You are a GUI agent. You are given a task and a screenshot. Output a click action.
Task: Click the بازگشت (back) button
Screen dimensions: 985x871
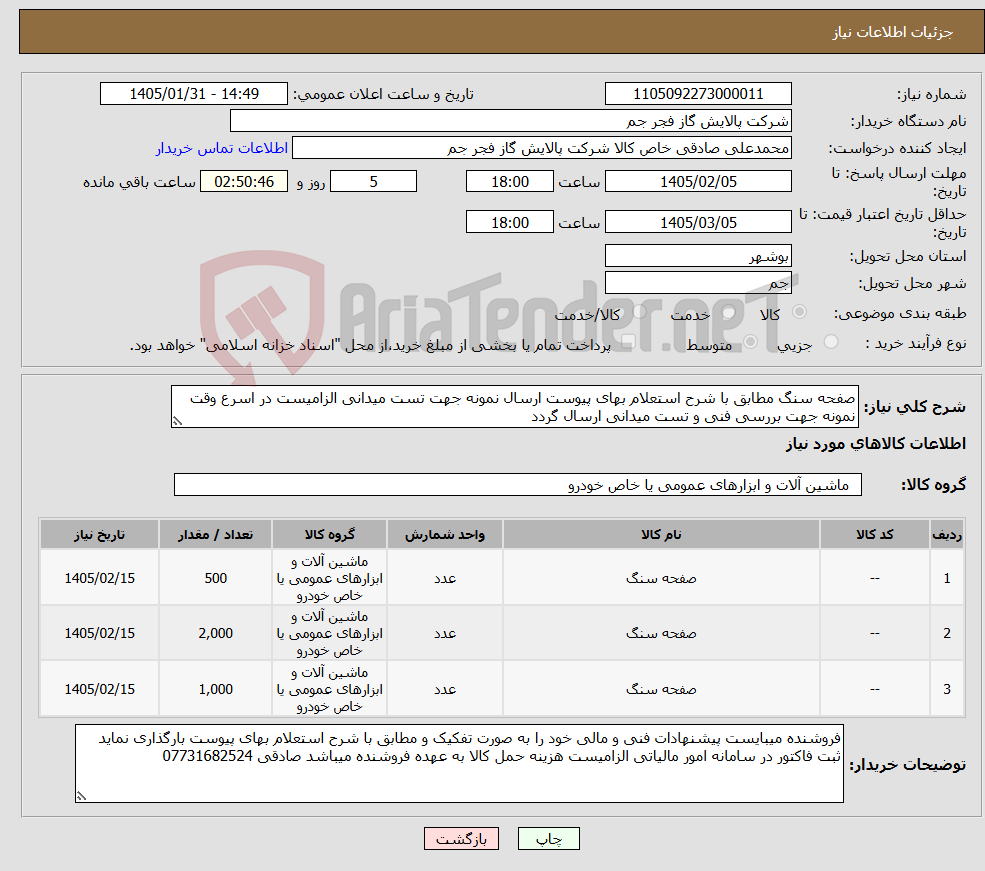[x=461, y=838]
